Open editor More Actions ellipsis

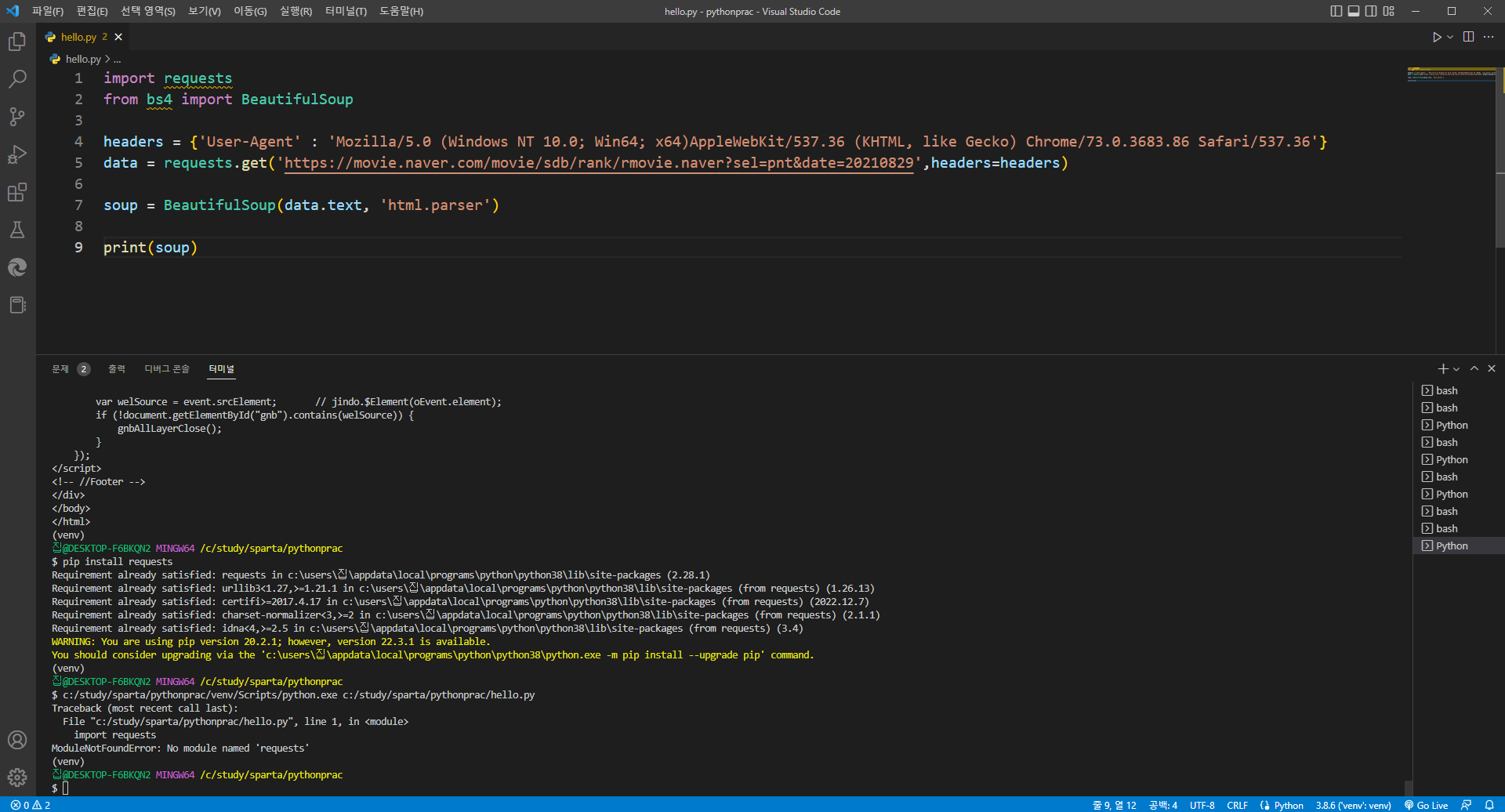1489,37
